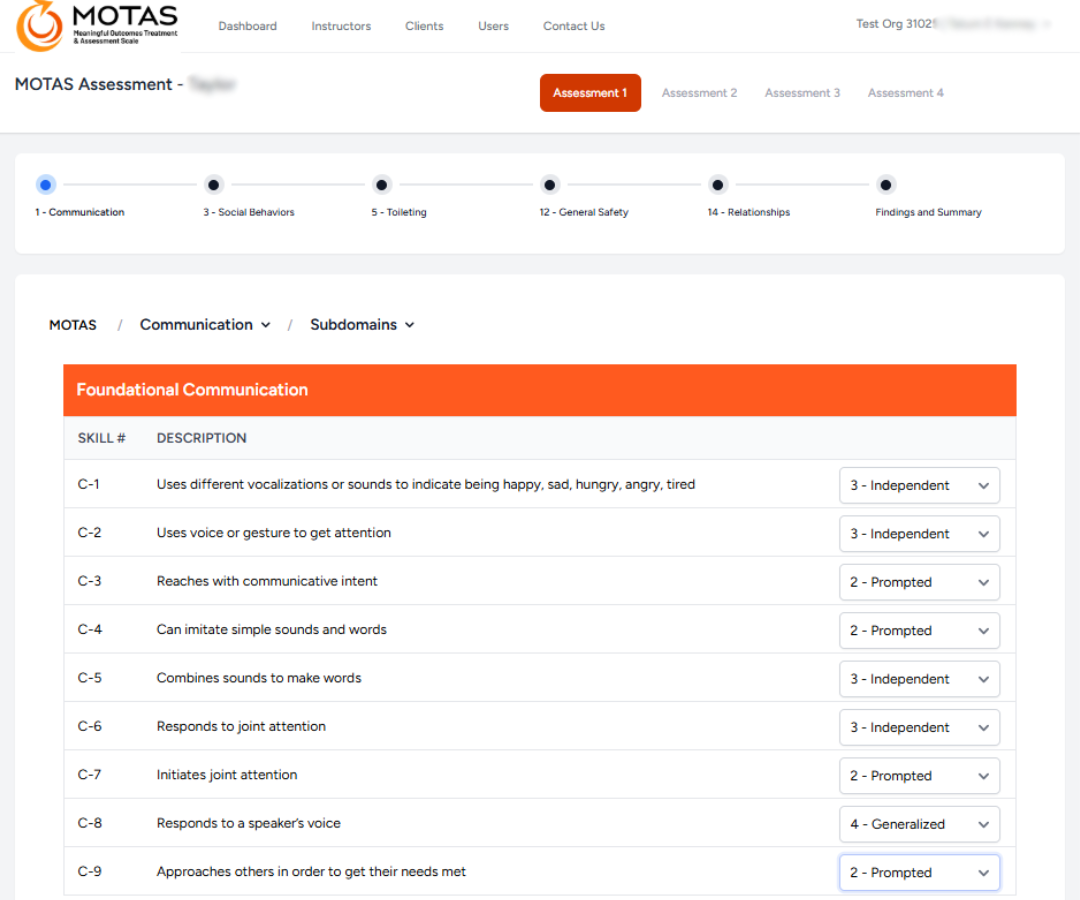The height and width of the screenshot is (900, 1080).
Task: Open the Contact Us link
Action: pyautogui.click(x=574, y=26)
